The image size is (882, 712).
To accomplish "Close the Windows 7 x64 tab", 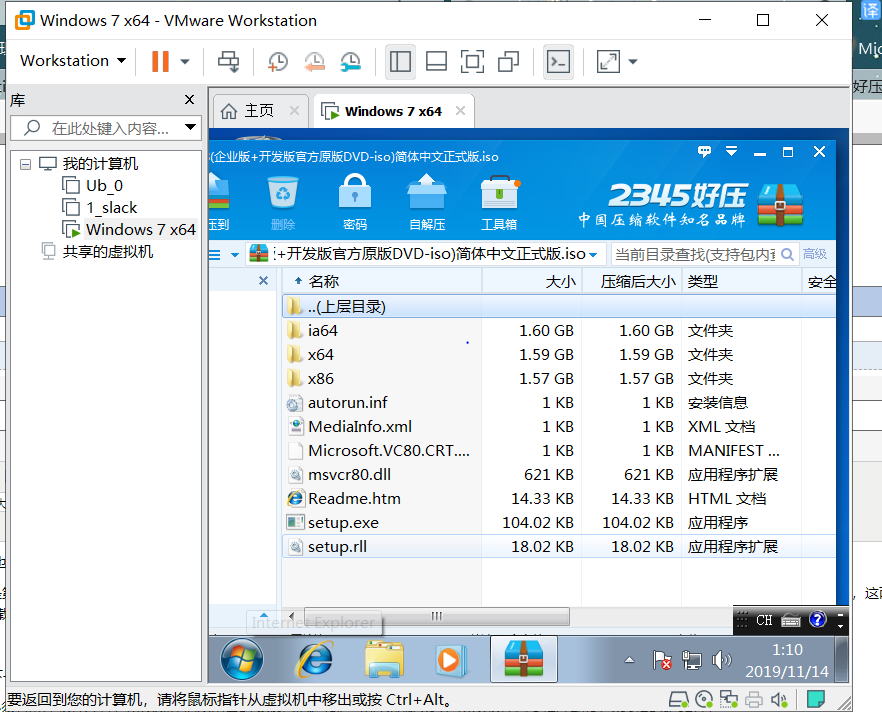I will (x=460, y=111).
